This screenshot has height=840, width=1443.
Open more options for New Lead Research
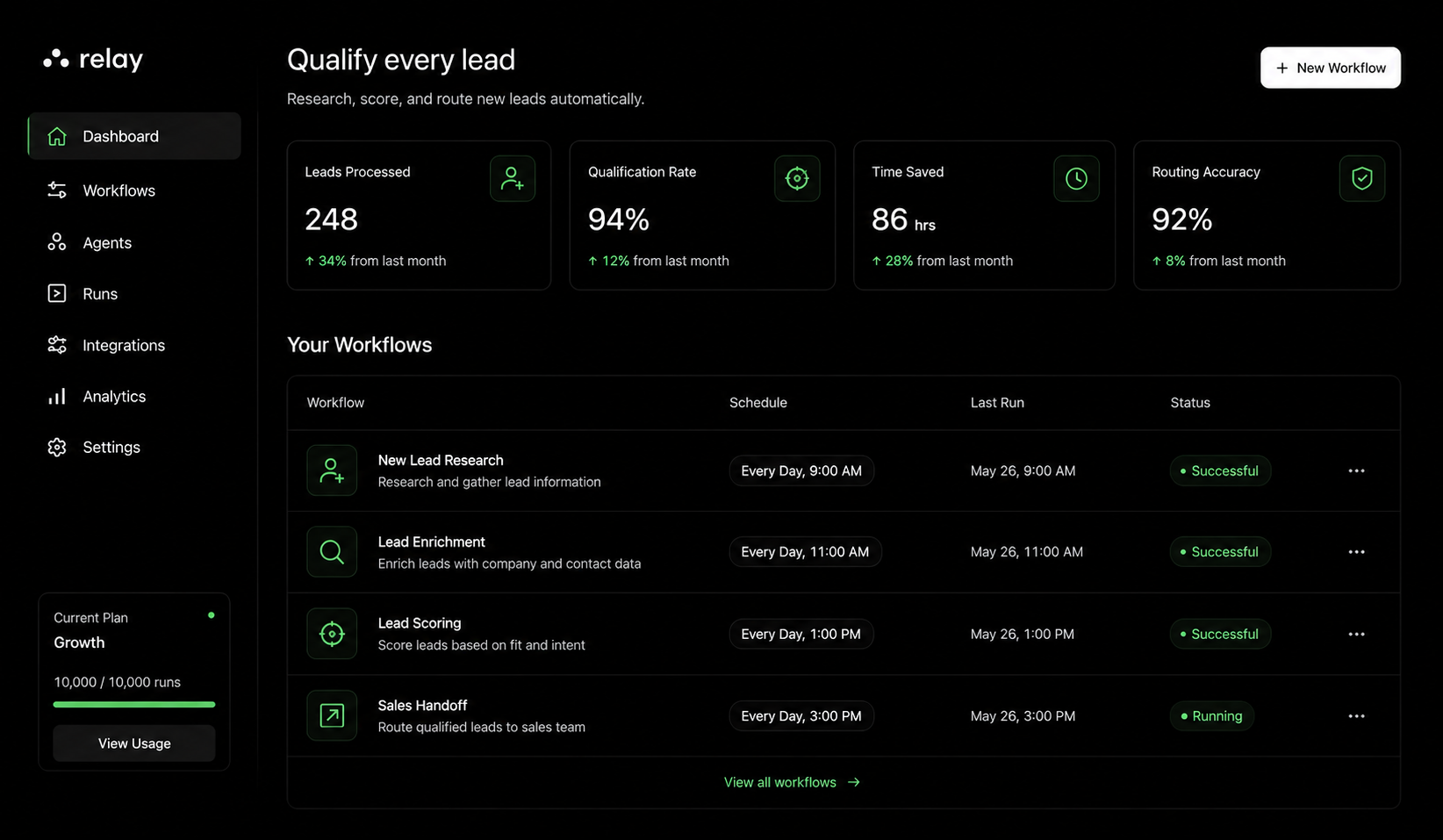click(1356, 471)
